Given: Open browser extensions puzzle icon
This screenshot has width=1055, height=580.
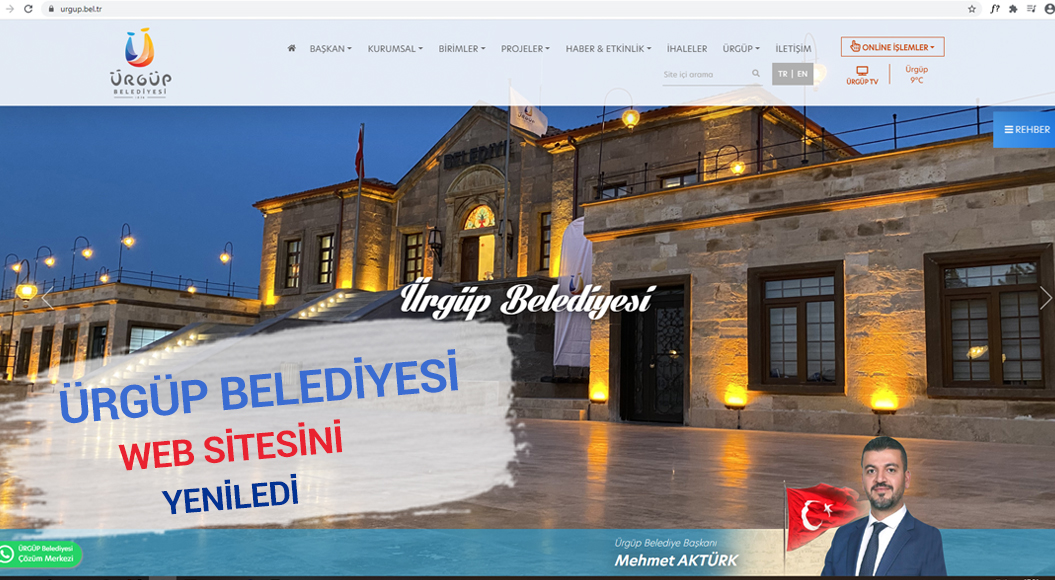Looking at the screenshot, I should [x=1013, y=9].
